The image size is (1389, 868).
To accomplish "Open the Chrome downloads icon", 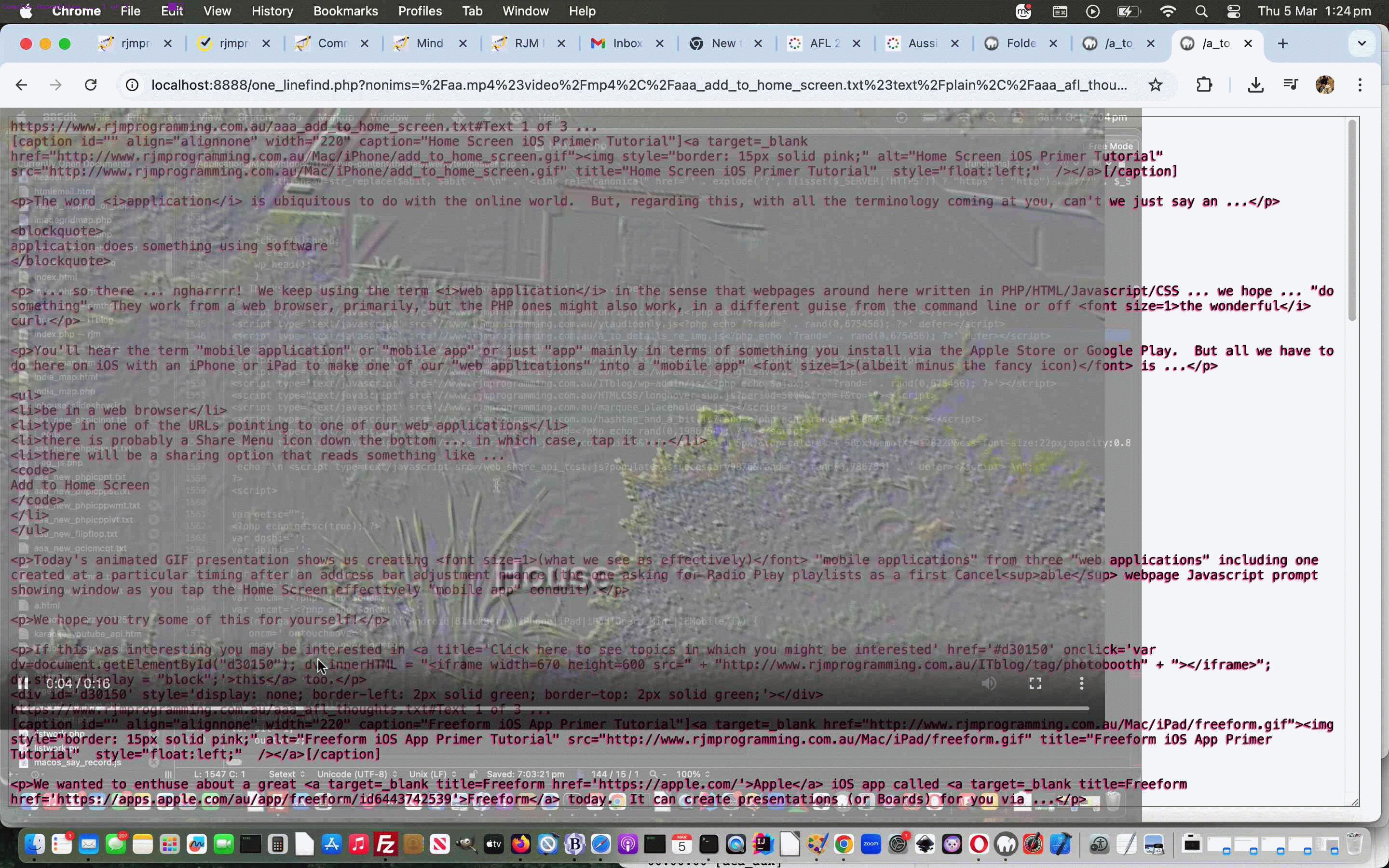I will point(1255,85).
